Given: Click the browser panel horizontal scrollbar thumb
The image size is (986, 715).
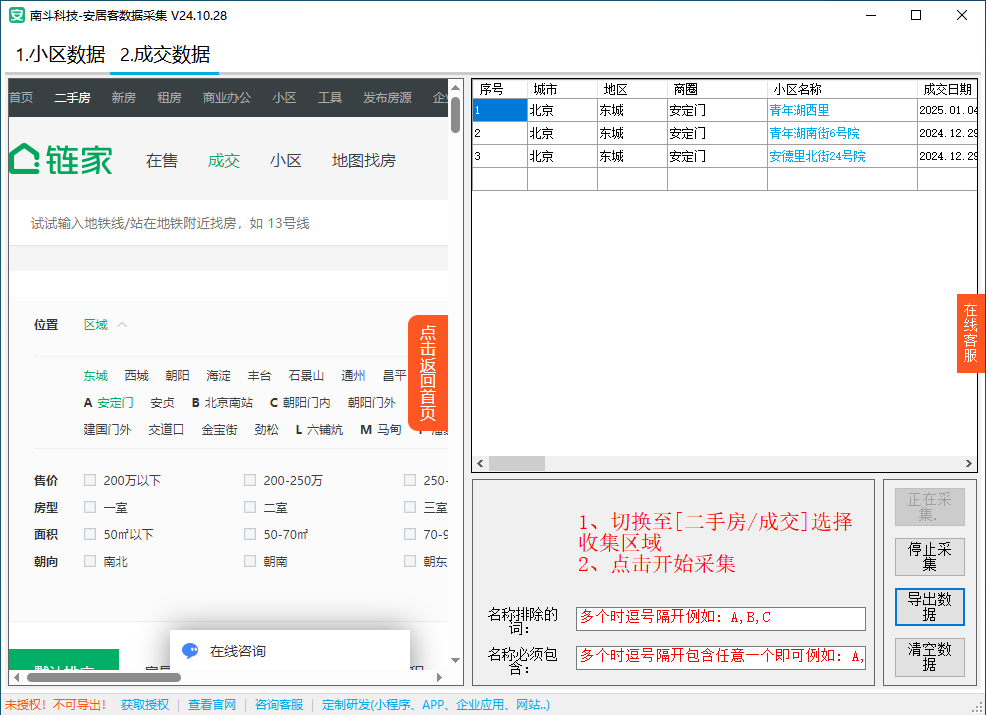Looking at the screenshot, I should pos(104,677).
